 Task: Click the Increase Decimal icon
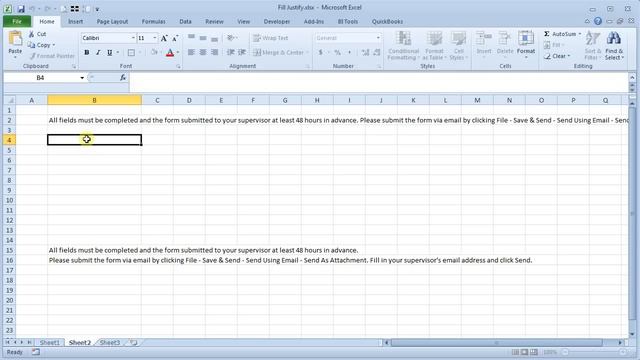coord(365,52)
